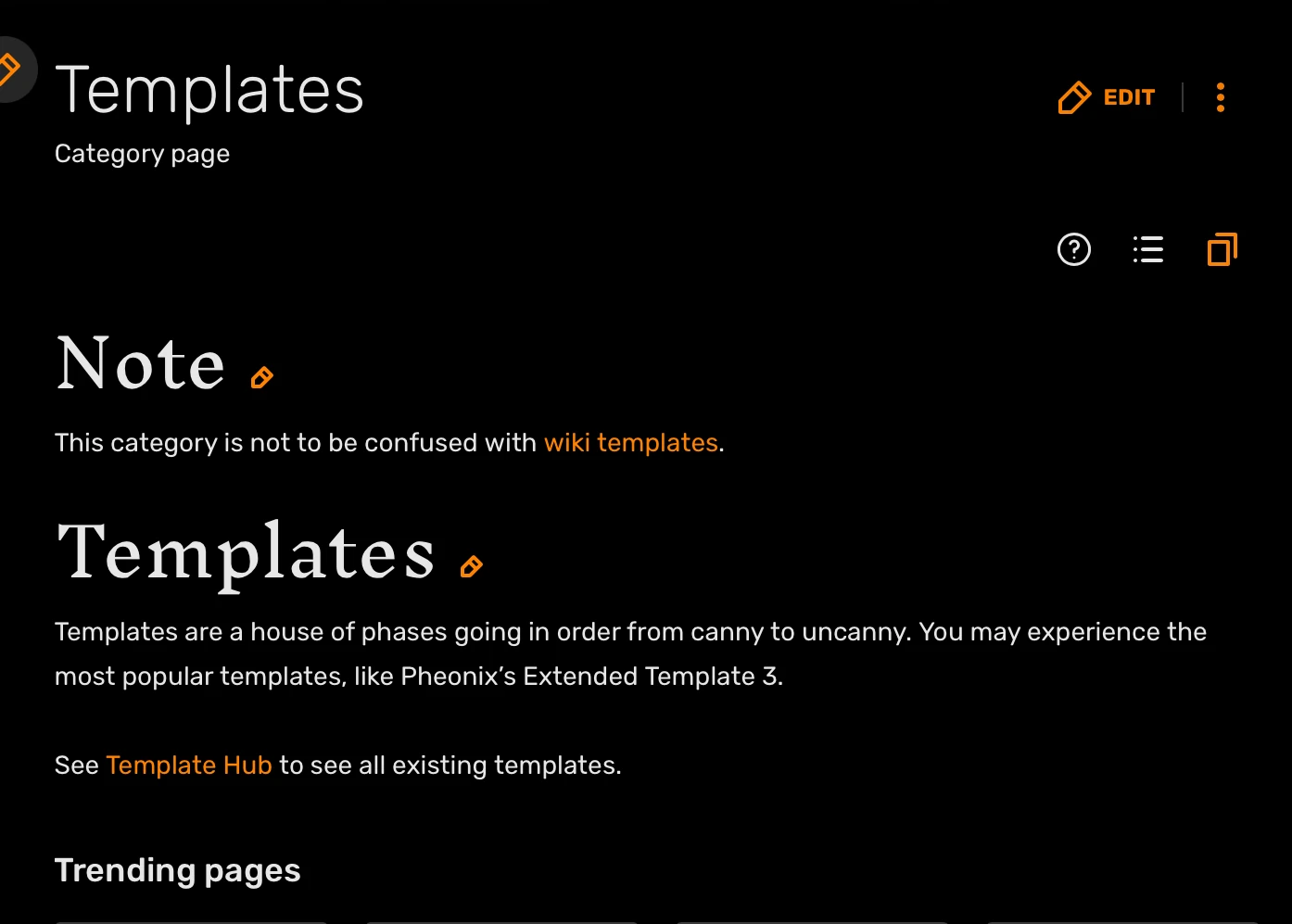
Task: Open the three-dot more options menu
Action: tap(1221, 97)
